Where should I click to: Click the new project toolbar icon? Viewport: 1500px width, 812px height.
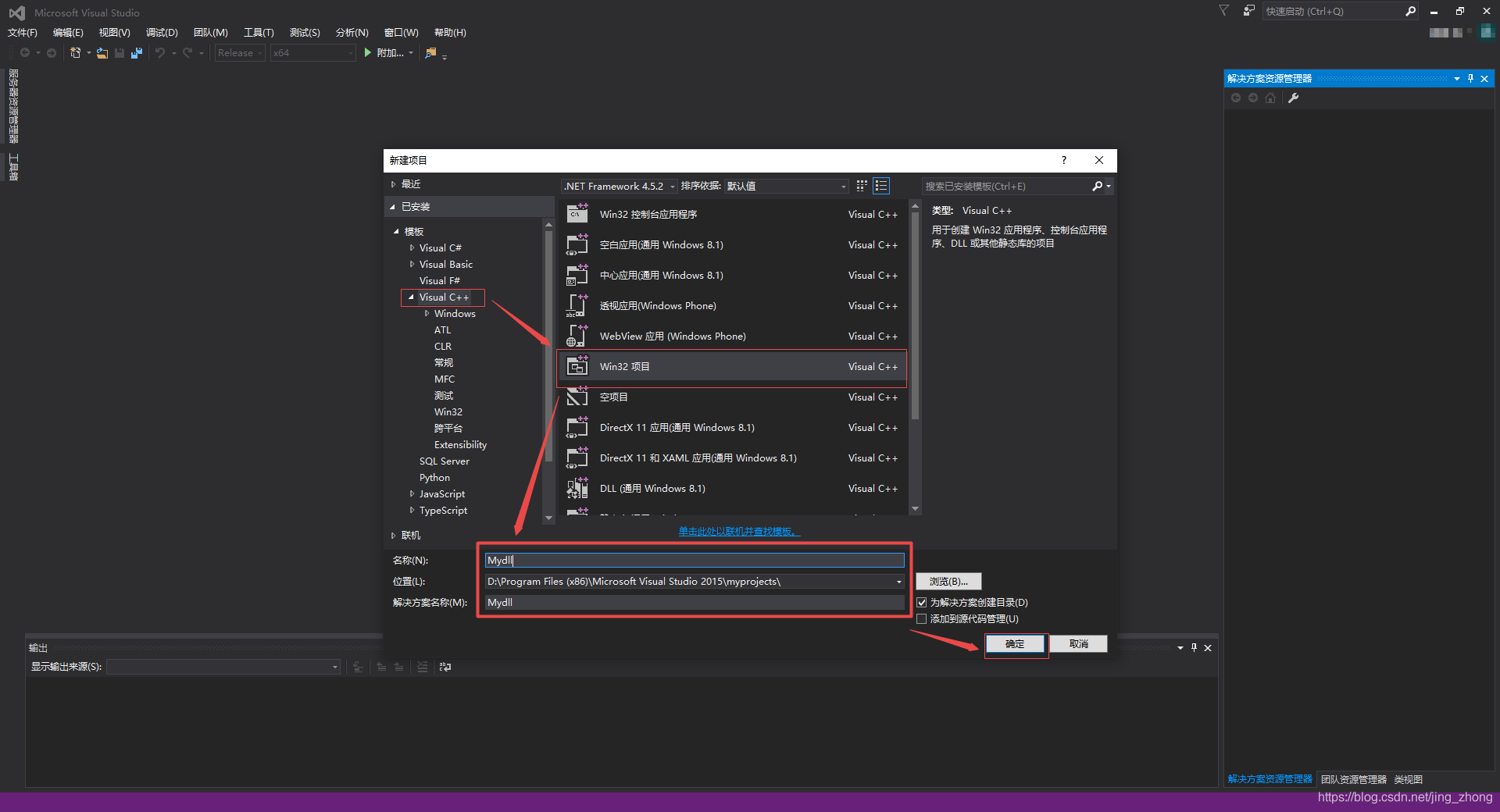click(x=76, y=52)
